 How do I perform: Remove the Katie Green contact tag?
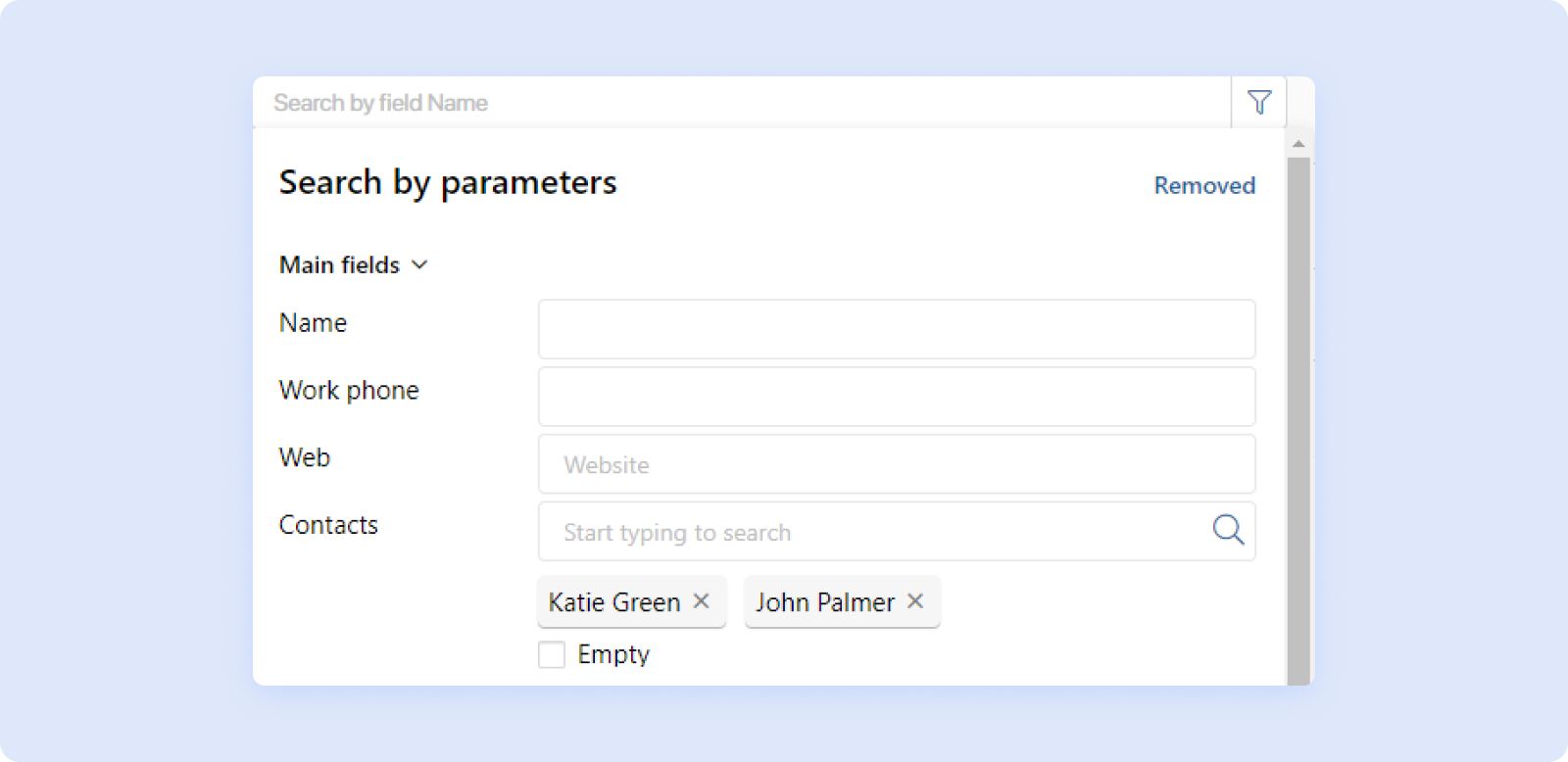point(702,601)
